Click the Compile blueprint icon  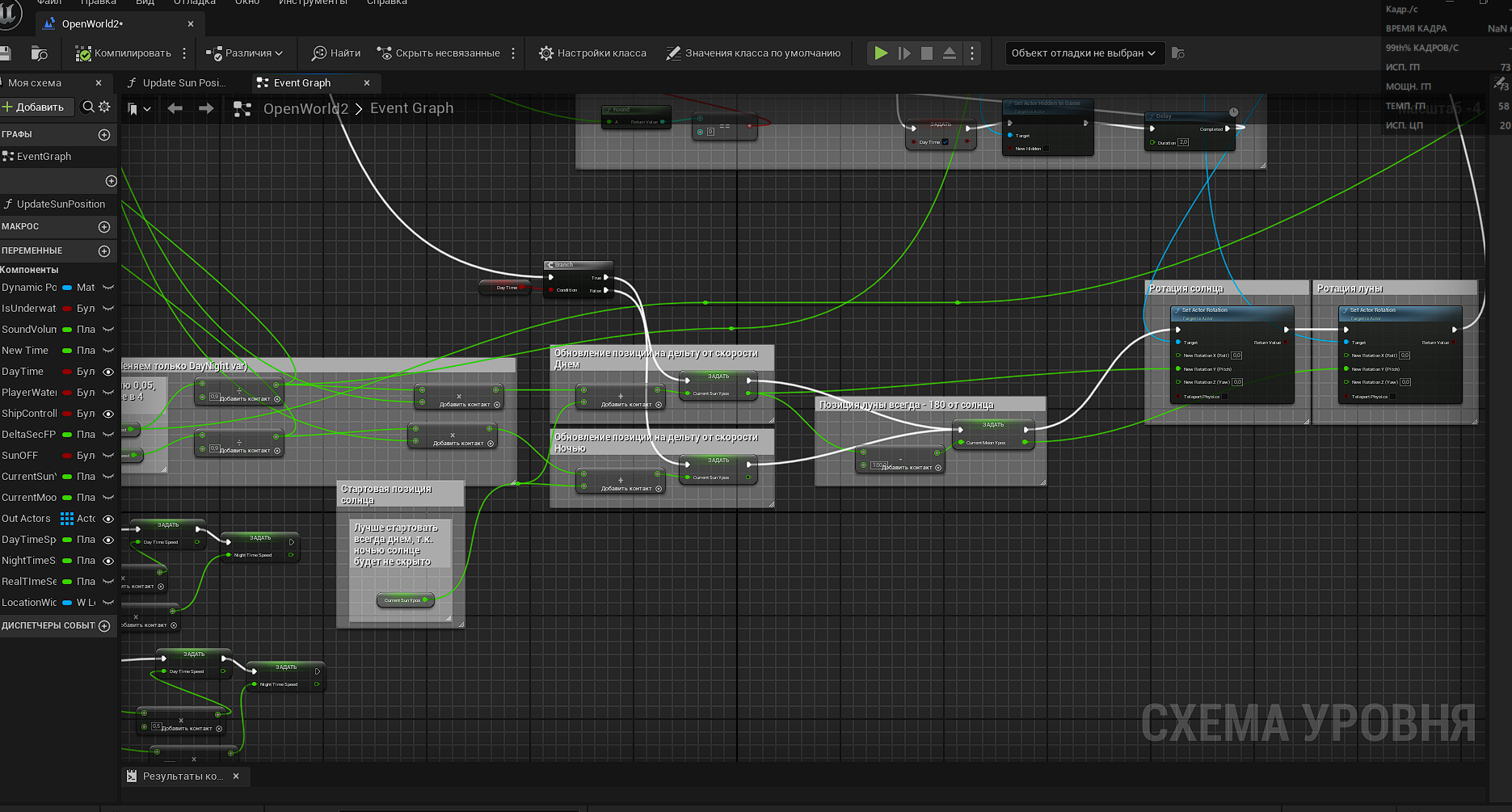83,53
